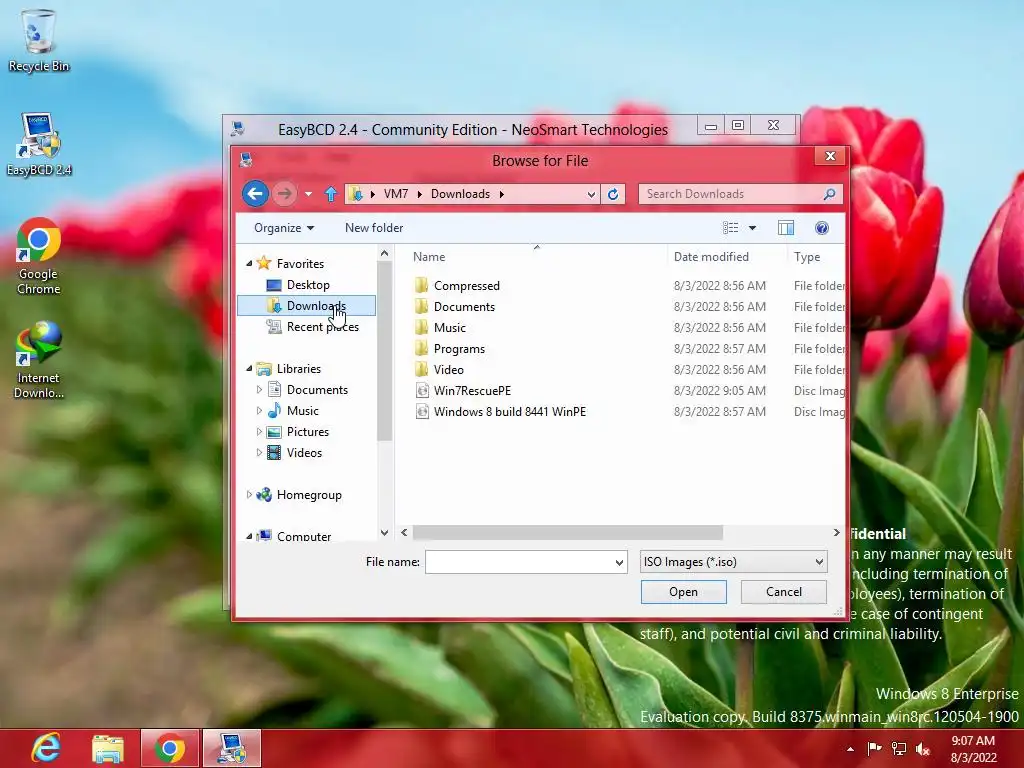This screenshot has width=1024, height=768.
Task: Change view with the view icon
Action: (731, 228)
